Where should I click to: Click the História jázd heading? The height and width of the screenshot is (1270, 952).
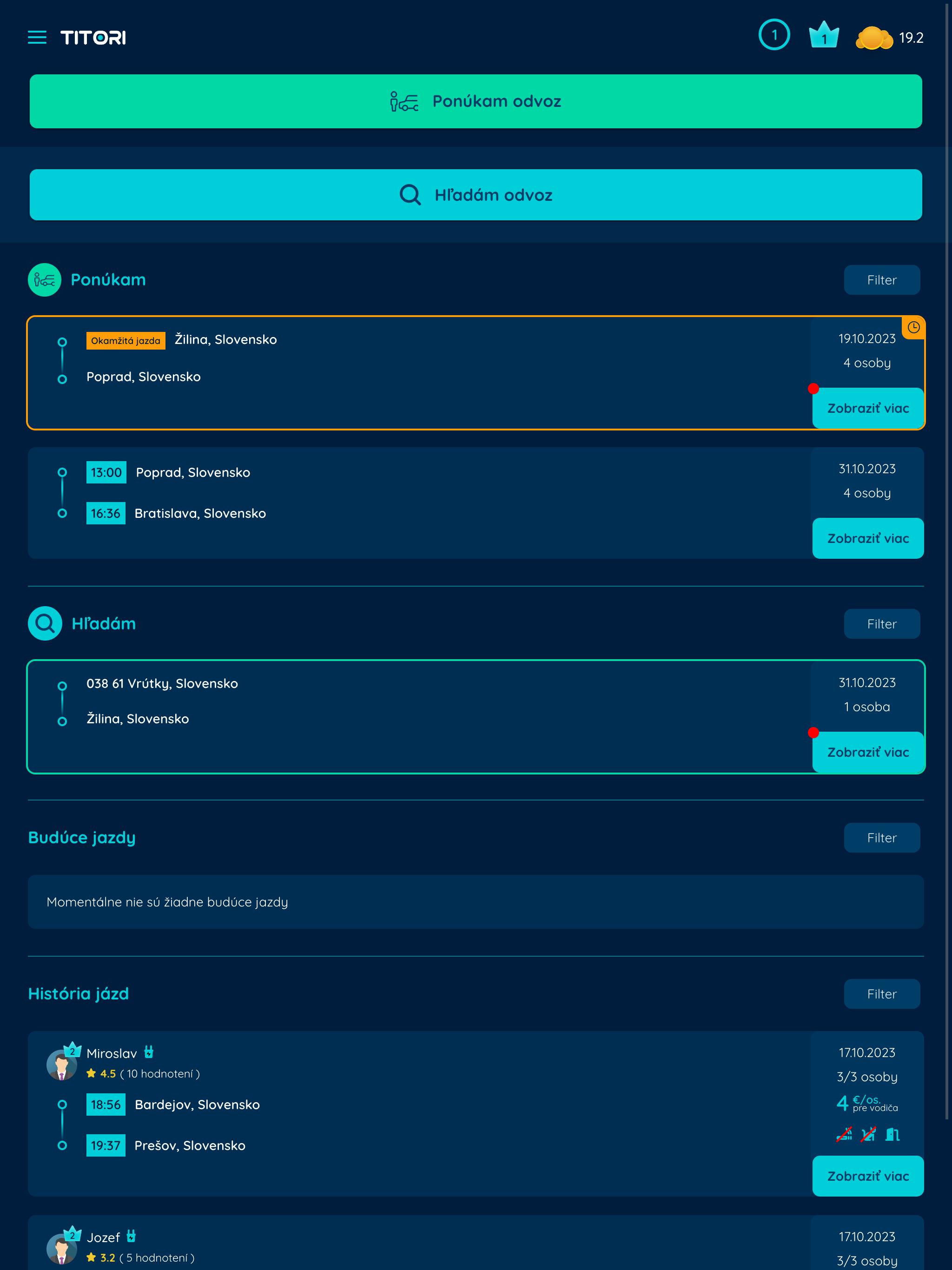coord(79,994)
